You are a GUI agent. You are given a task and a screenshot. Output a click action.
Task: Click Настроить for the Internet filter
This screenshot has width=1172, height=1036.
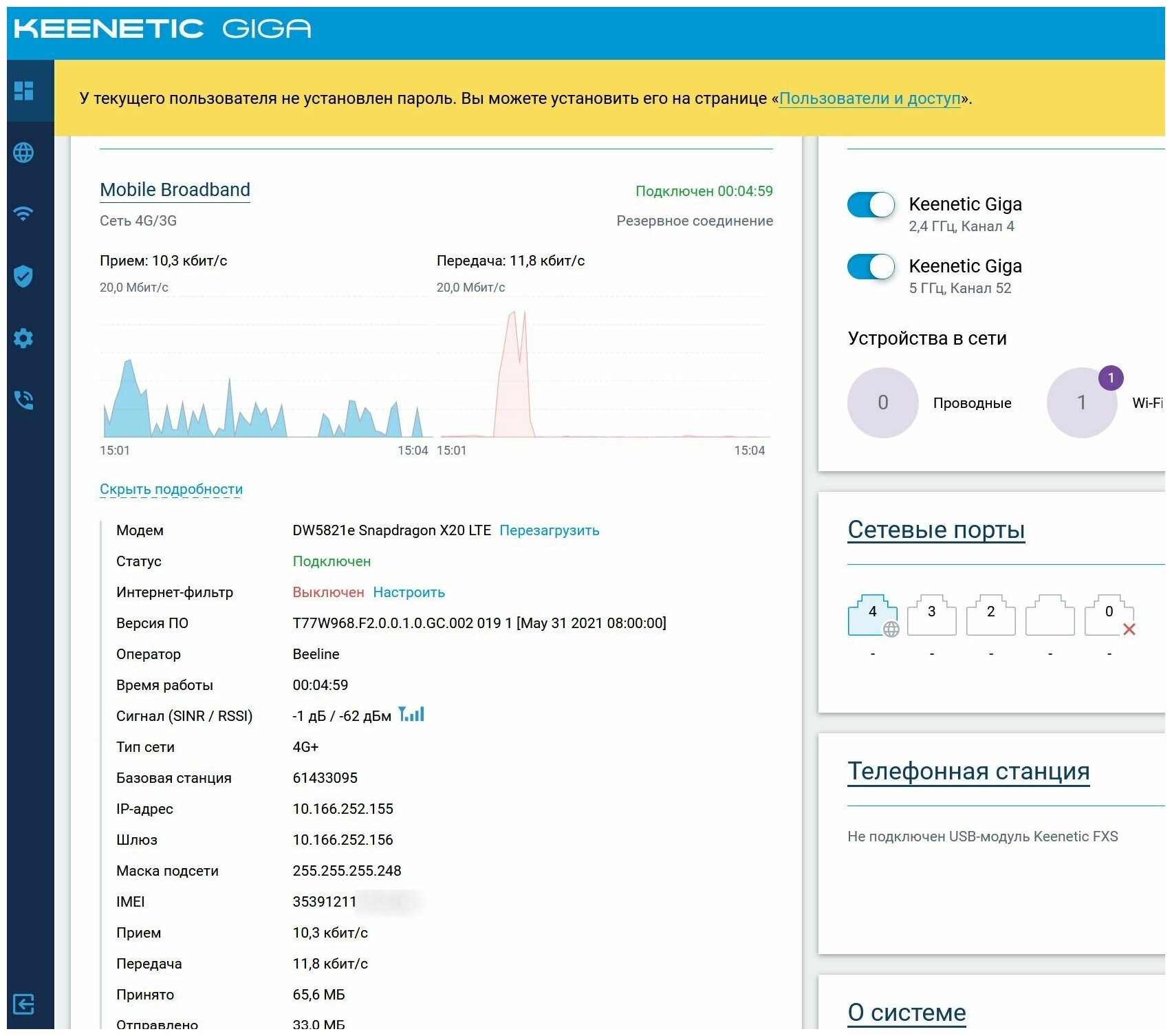tap(409, 592)
